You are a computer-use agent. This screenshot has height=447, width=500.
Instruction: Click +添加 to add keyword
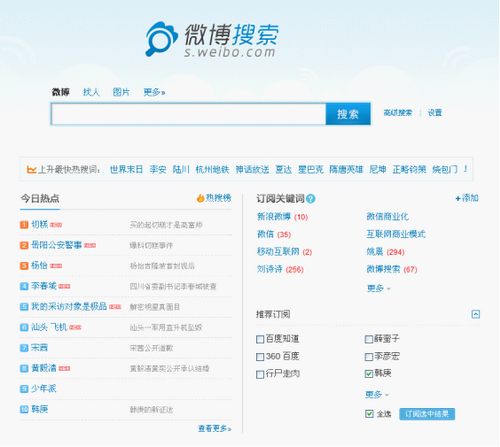tap(467, 198)
